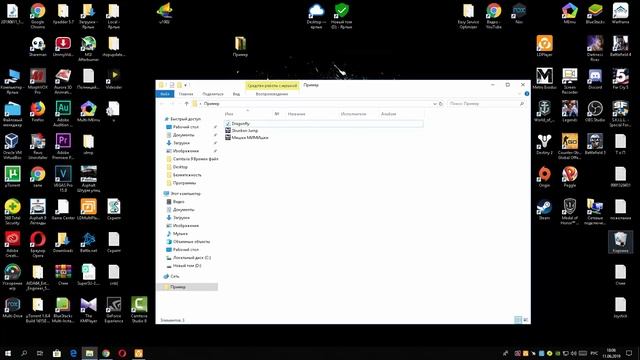The height and width of the screenshot is (360, 640).
Task: Select the Steam desktop icon
Action: pyautogui.click(x=544, y=210)
